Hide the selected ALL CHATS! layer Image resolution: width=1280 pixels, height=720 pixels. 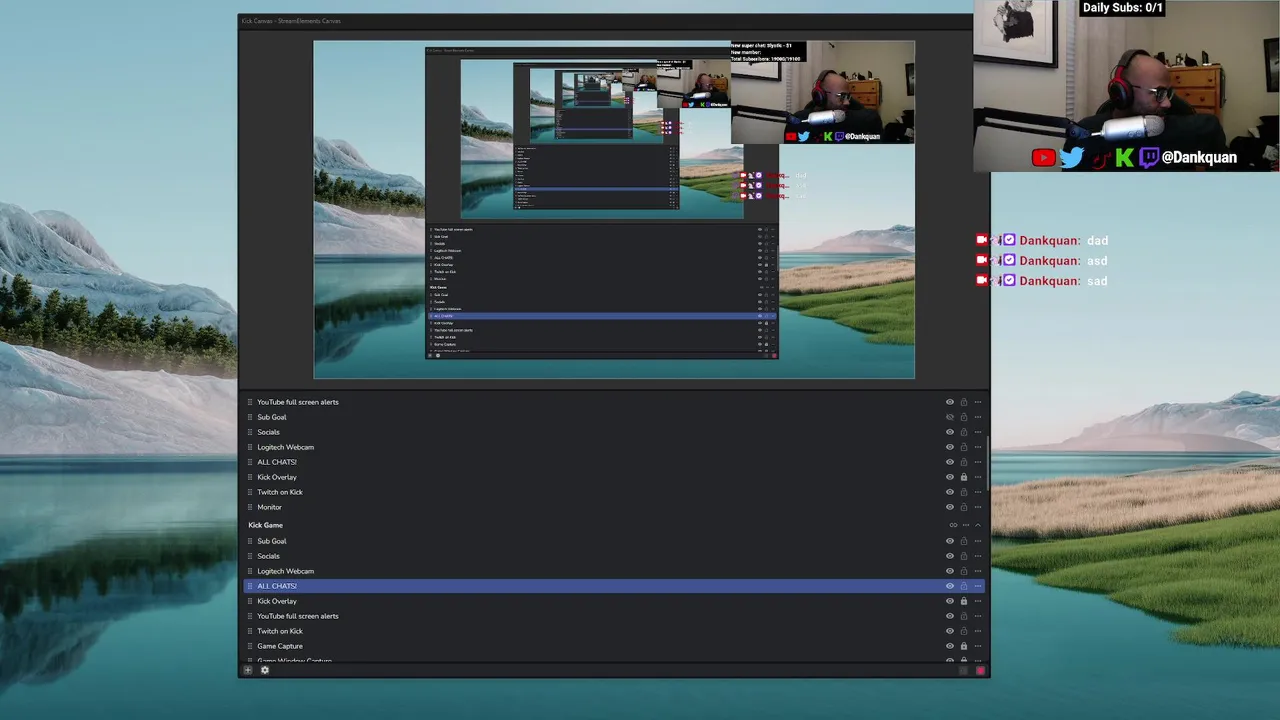pos(950,586)
